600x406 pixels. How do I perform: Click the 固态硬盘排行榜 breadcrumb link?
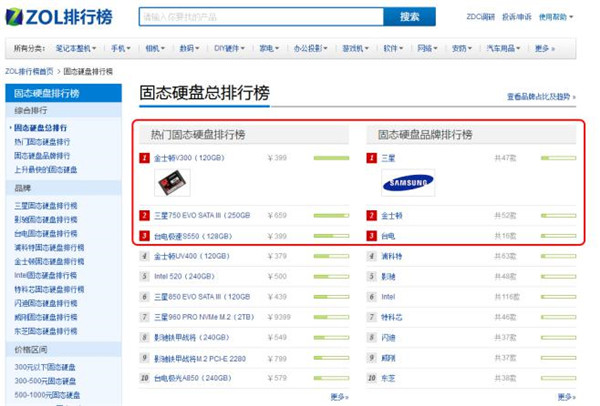point(88,71)
